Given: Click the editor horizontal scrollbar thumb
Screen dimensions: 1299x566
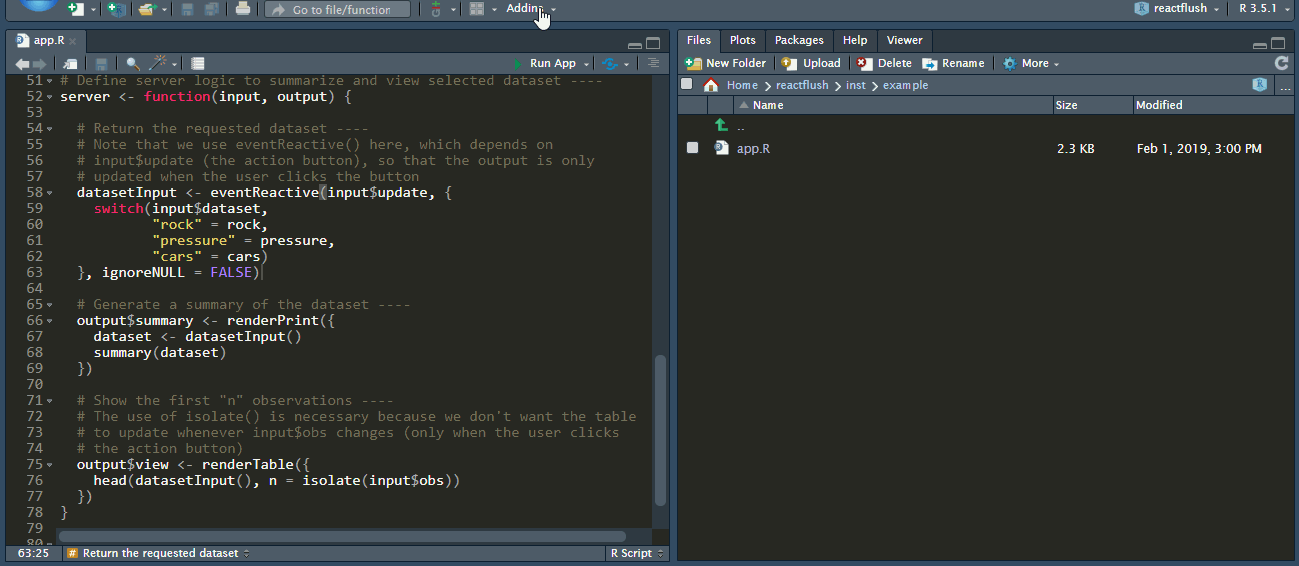Looking at the screenshot, I should [x=343, y=536].
